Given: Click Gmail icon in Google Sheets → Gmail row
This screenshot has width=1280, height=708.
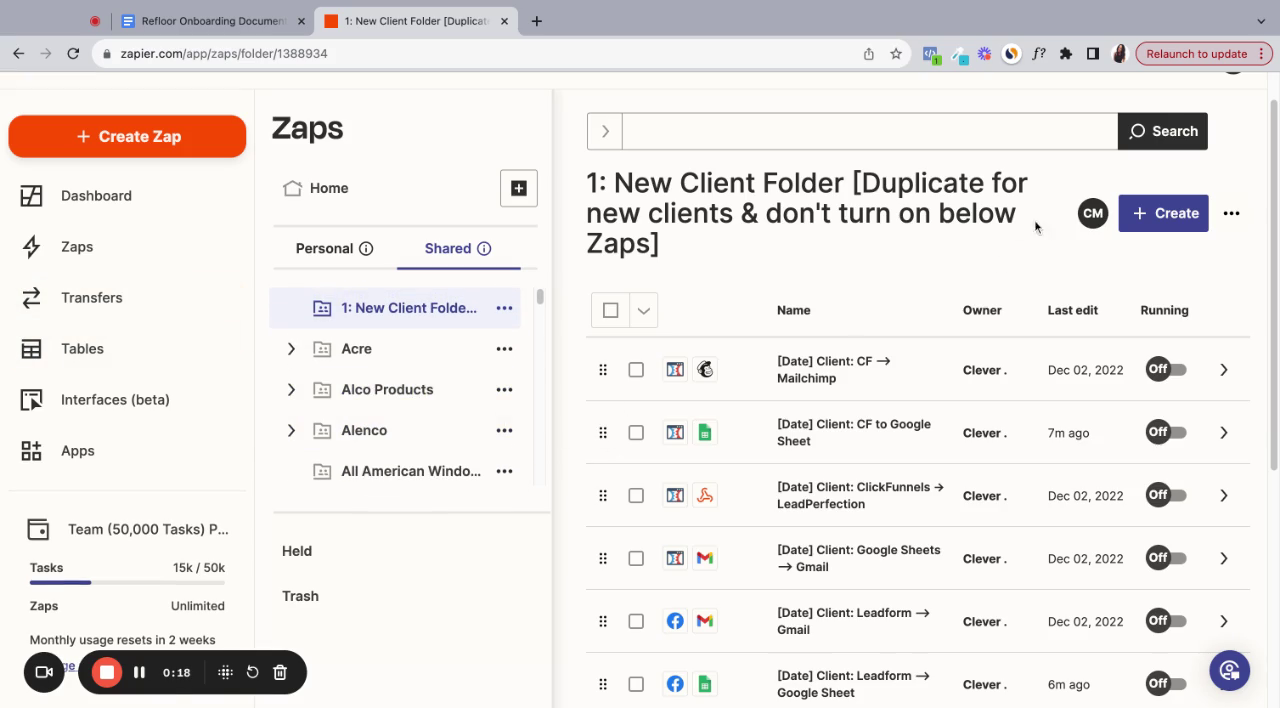Looking at the screenshot, I should point(705,559).
